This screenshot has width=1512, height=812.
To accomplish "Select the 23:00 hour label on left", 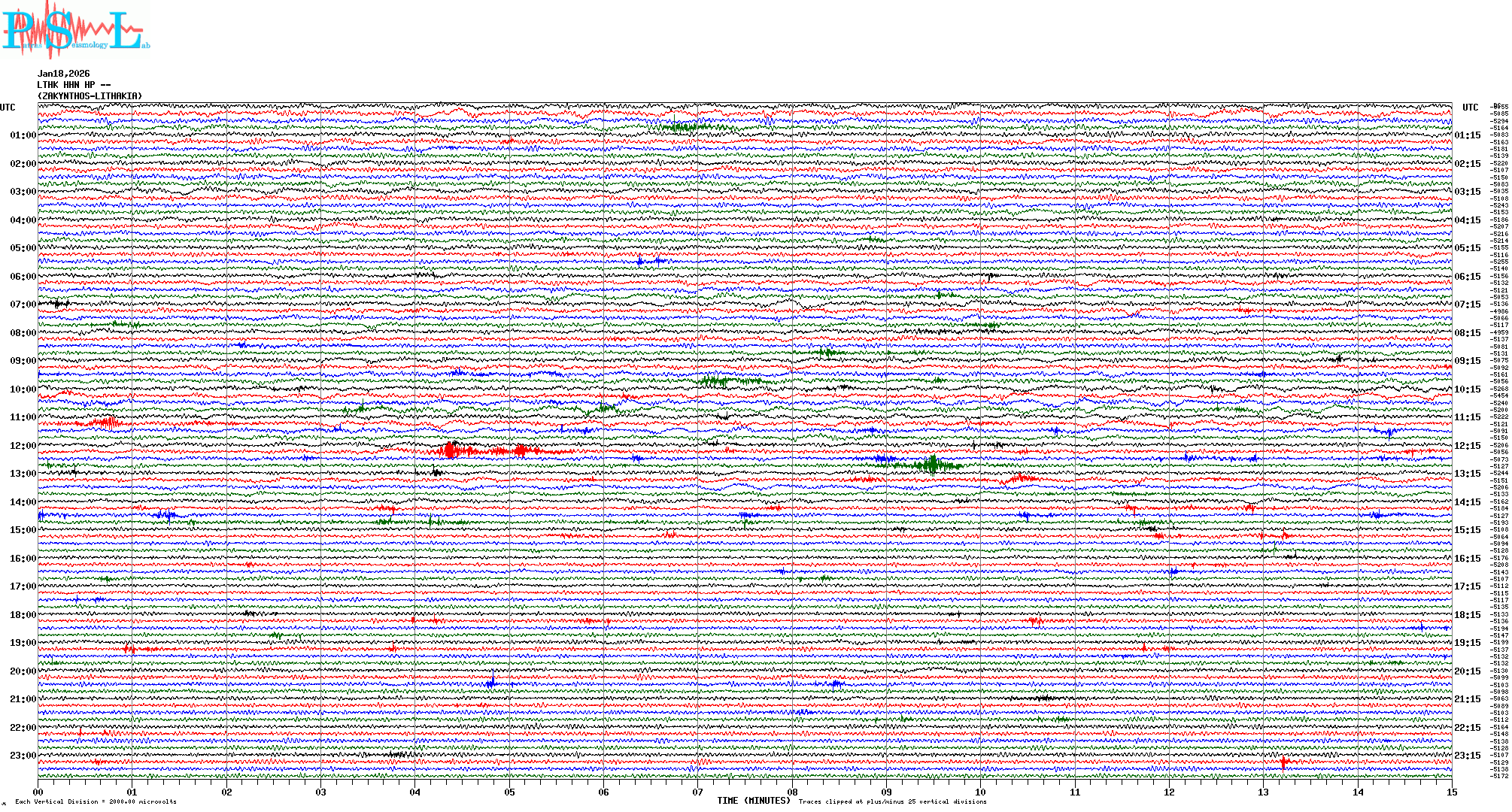I will point(23,756).
